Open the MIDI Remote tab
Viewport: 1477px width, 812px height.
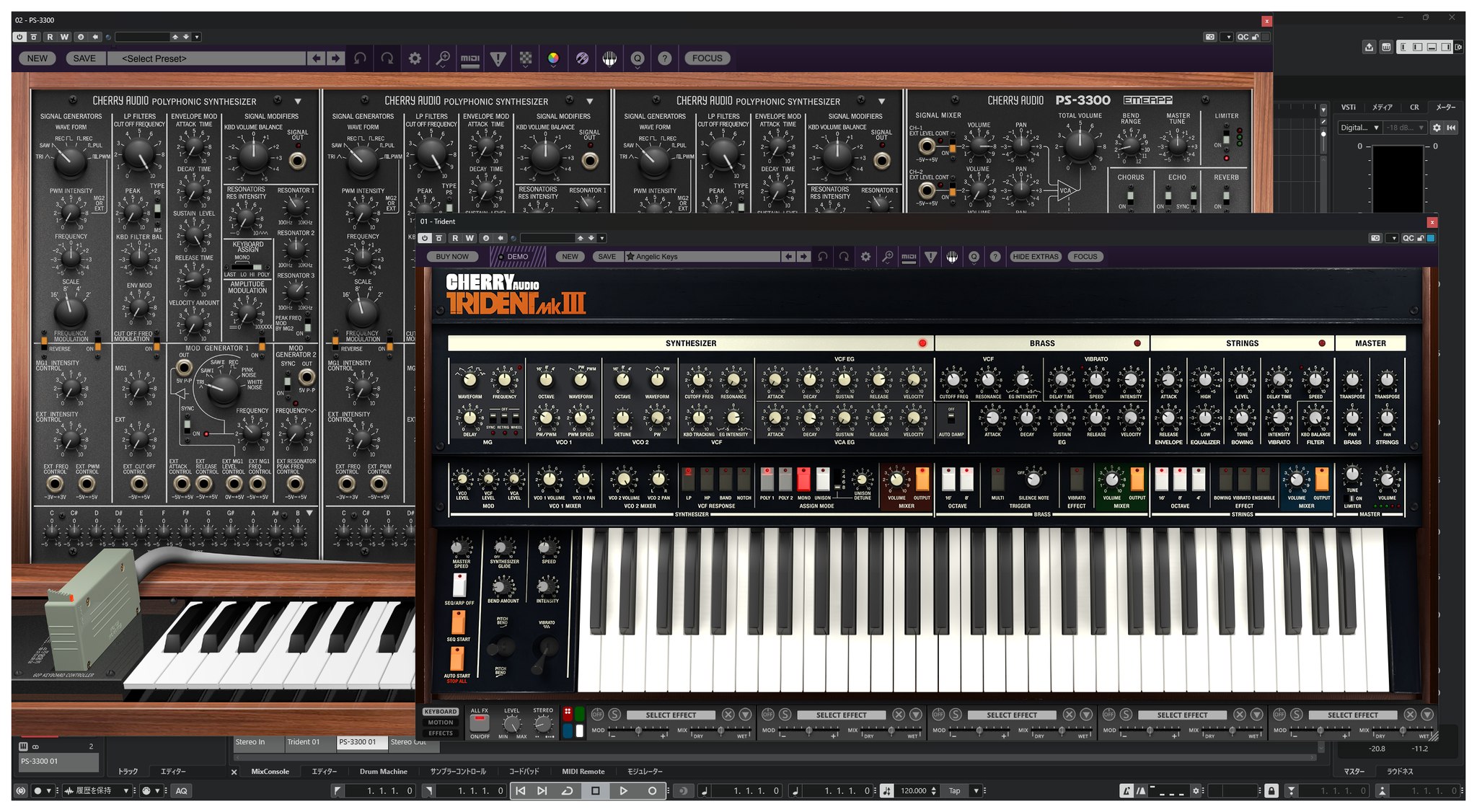[x=583, y=772]
